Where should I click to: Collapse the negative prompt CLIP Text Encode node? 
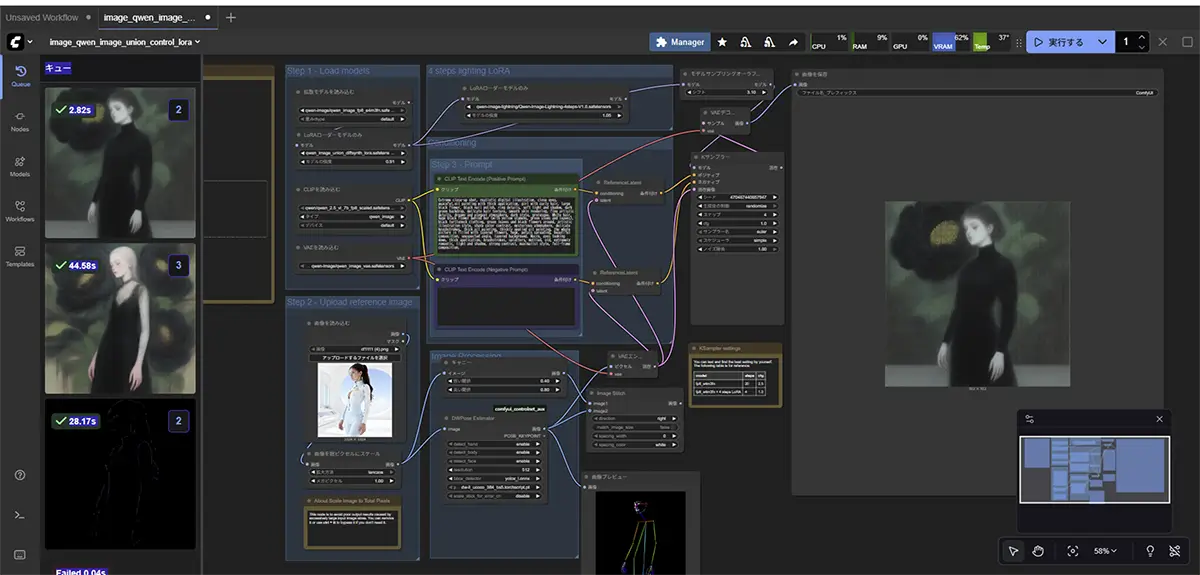[437, 269]
